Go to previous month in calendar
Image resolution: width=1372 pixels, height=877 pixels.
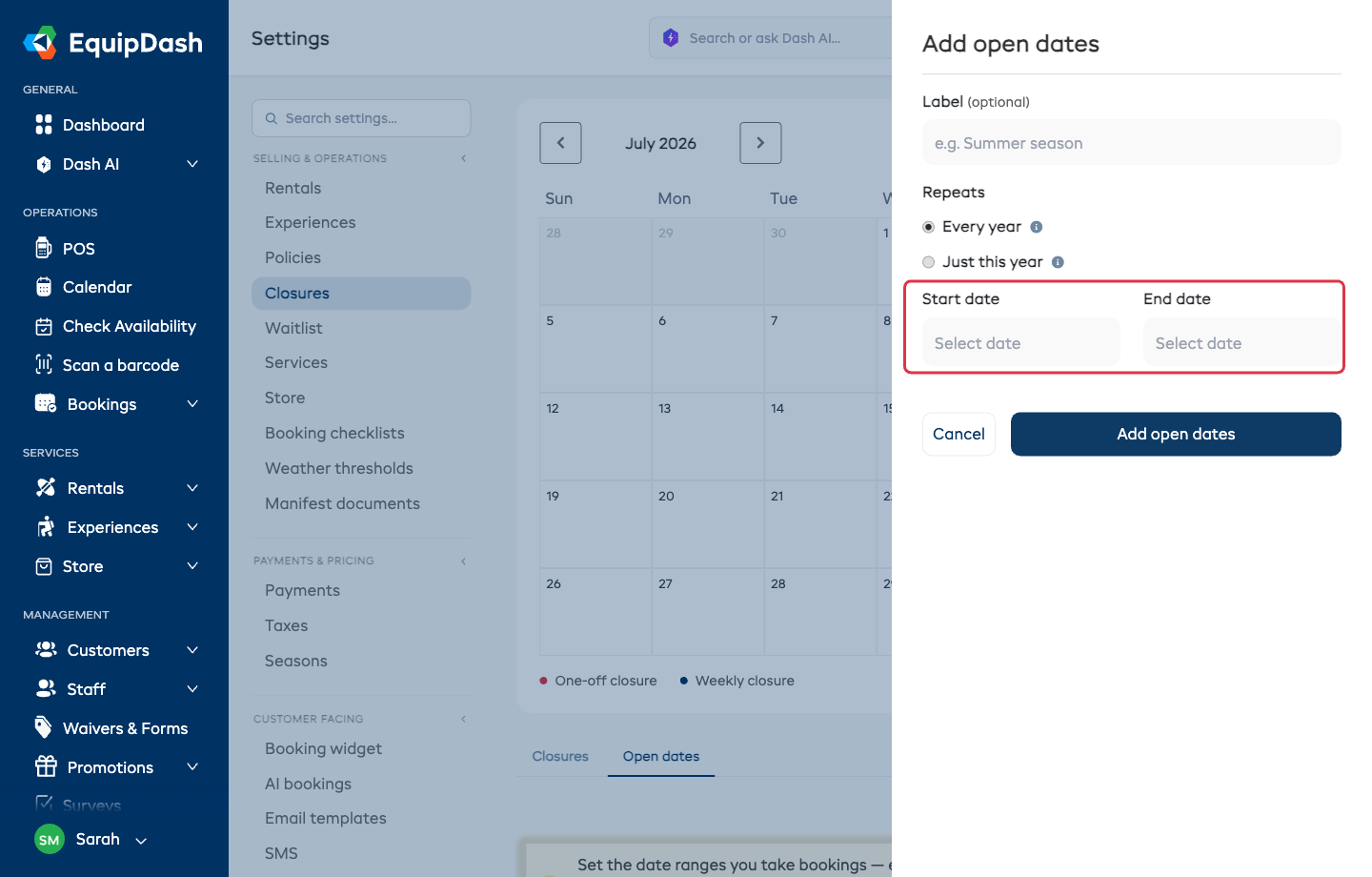click(561, 143)
